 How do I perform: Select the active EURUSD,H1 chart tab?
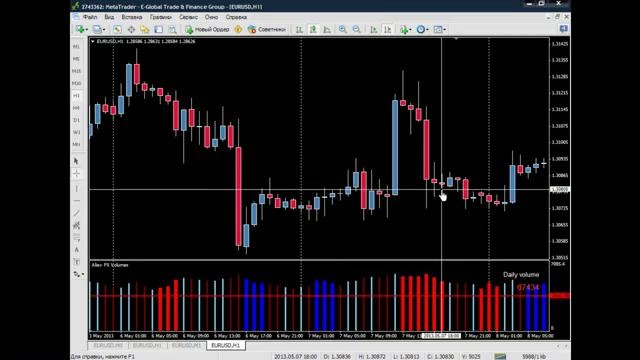(226, 345)
